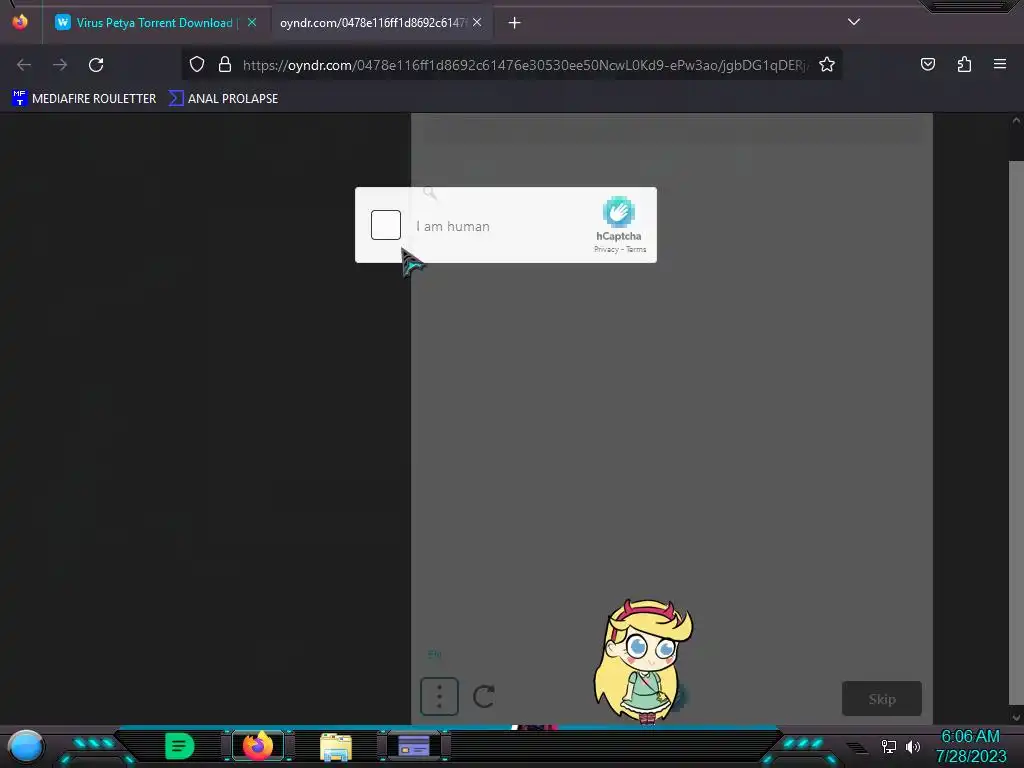
Task: Open the volume speaker tray icon
Action: point(912,746)
